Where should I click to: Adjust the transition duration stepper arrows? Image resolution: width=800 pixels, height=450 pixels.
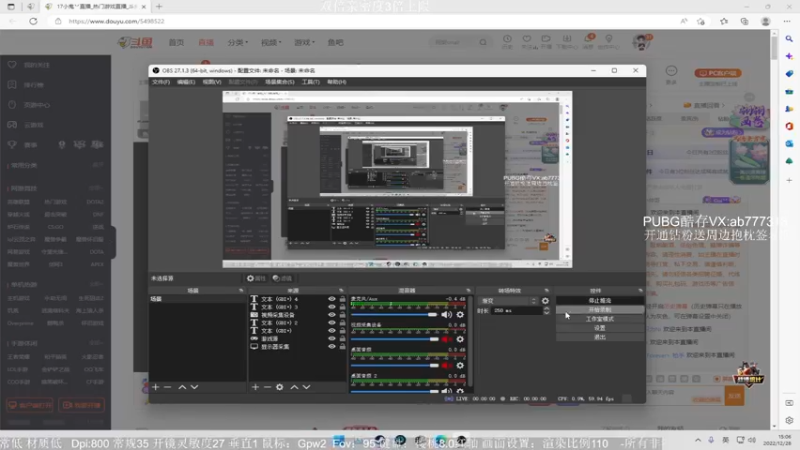(x=546, y=310)
